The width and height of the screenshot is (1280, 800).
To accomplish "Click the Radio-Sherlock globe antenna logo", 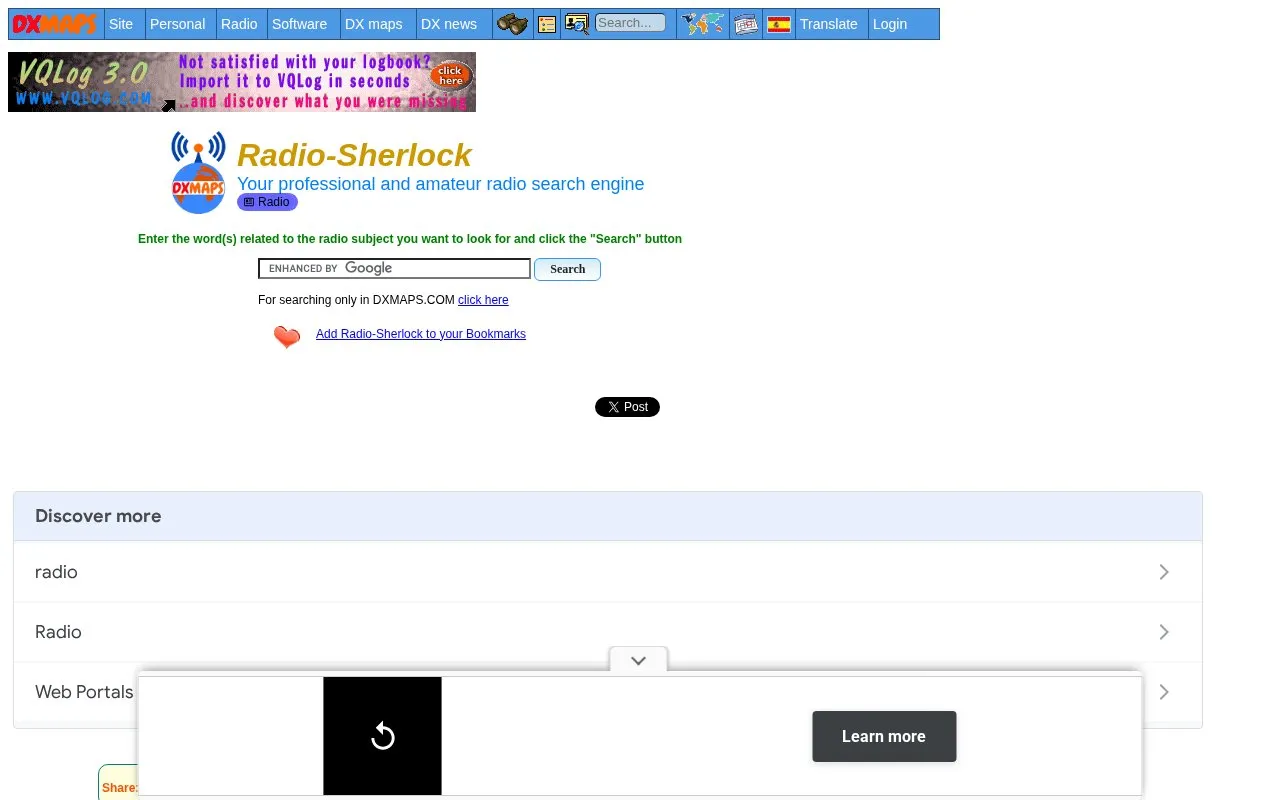I will [x=198, y=172].
